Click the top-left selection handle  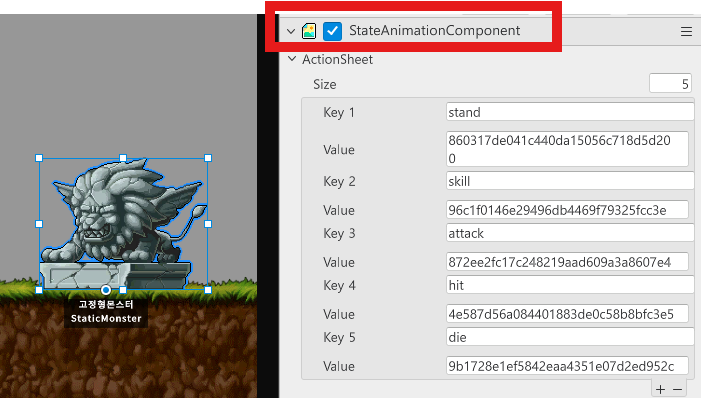tap(39, 158)
